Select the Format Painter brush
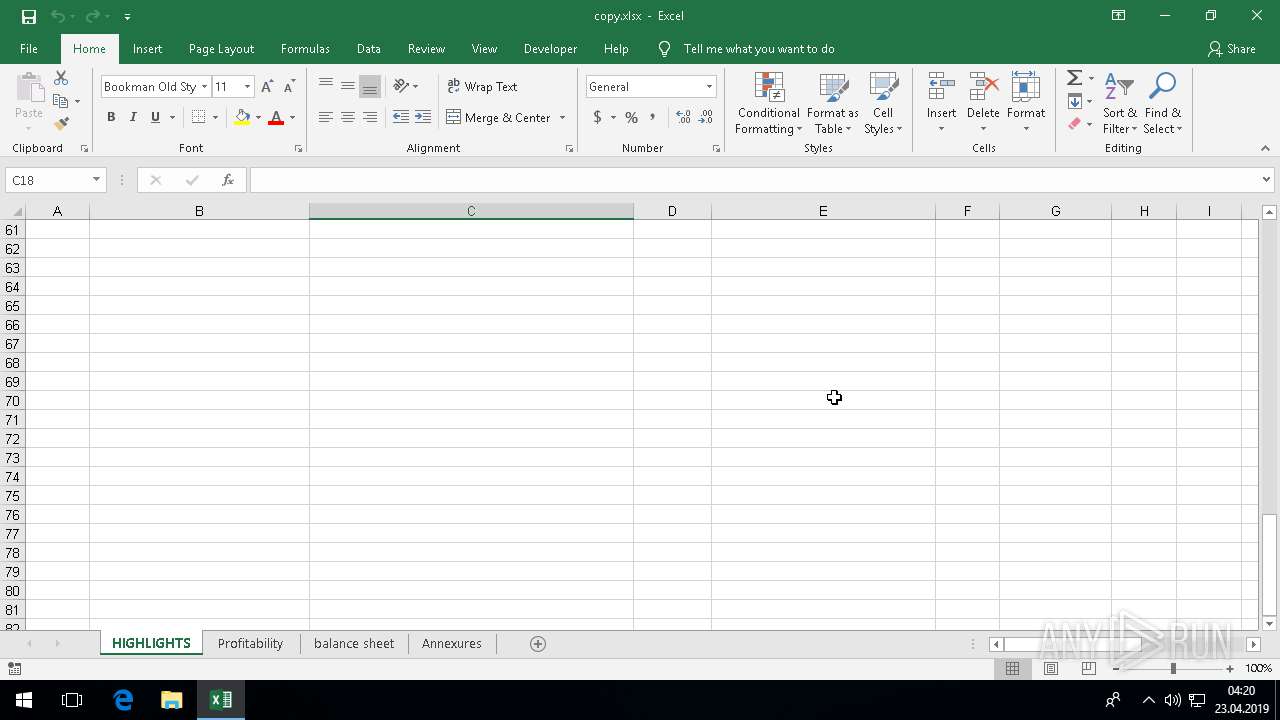The height and width of the screenshot is (720, 1280). point(61,124)
